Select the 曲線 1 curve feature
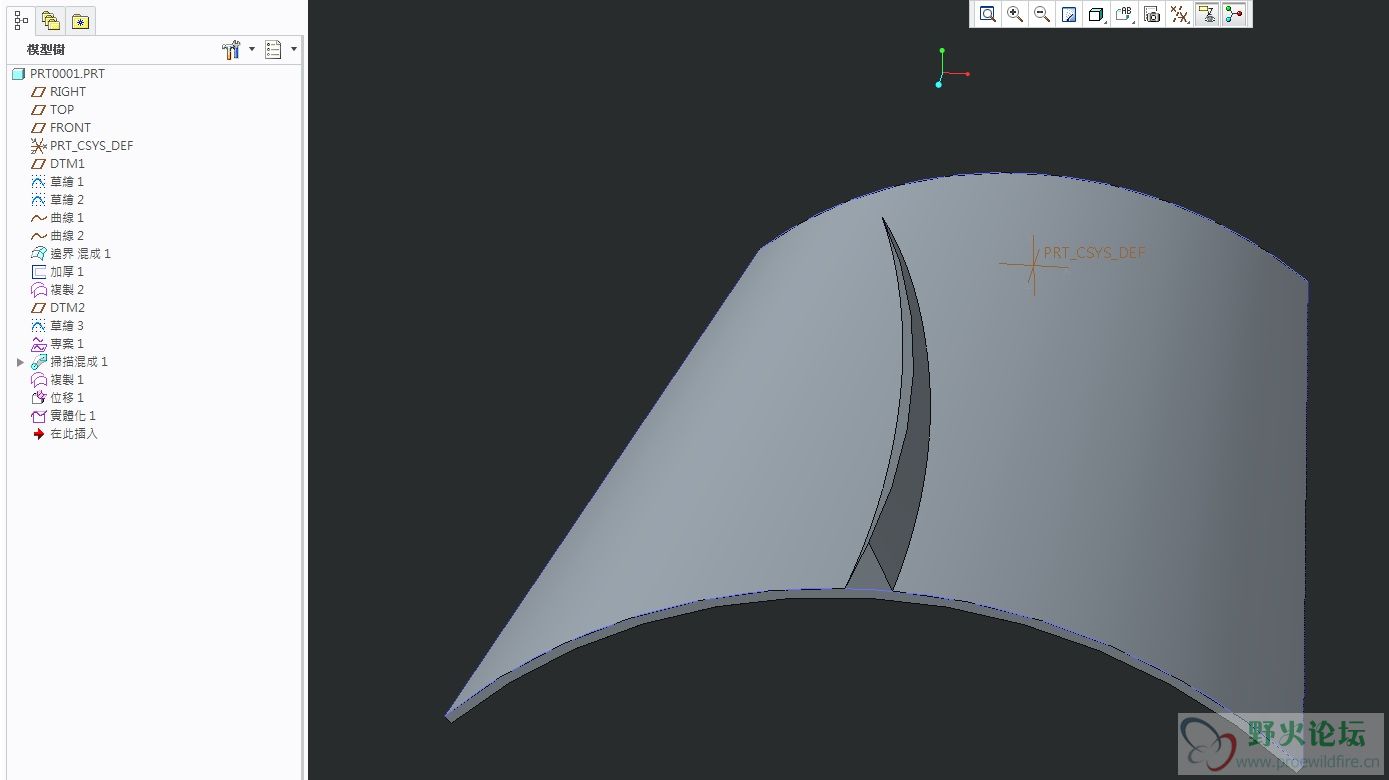 (x=58, y=218)
